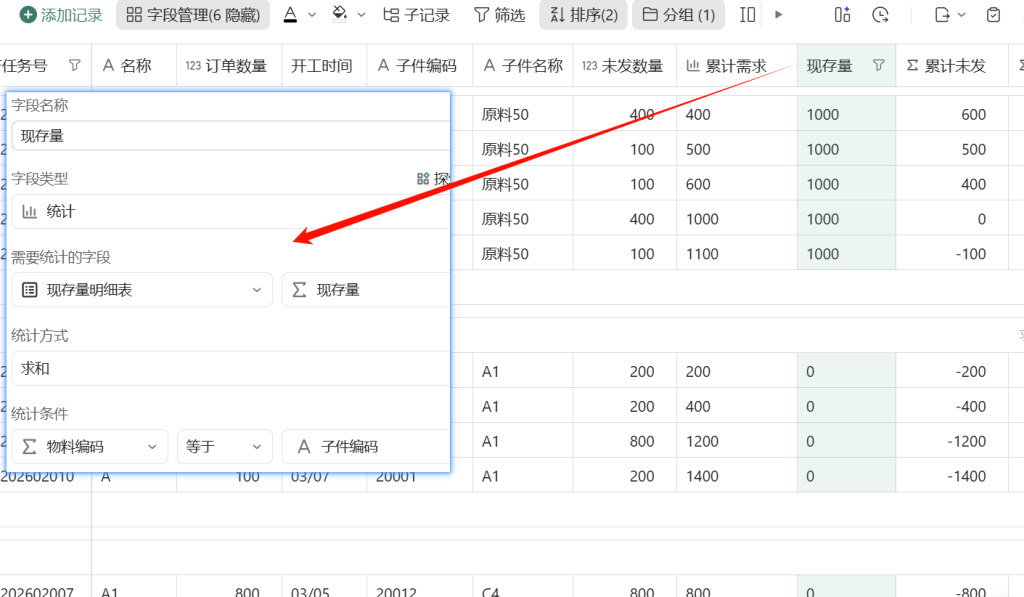The height and width of the screenshot is (597, 1024).
Task: Open 字段管理 (6 隐藏) field manager
Action: pyautogui.click(x=193, y=14)
